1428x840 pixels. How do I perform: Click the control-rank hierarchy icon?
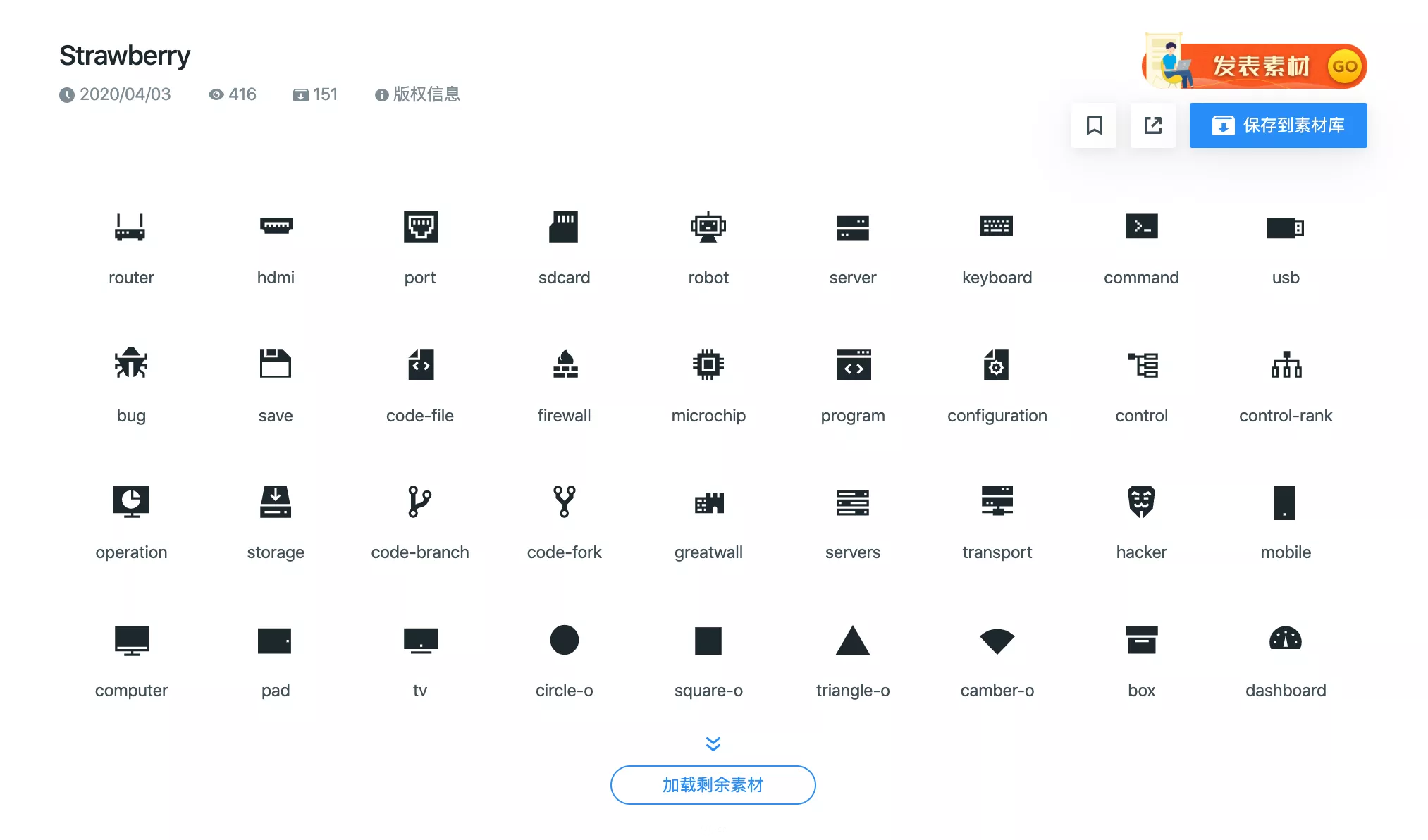coord(1285,364)
